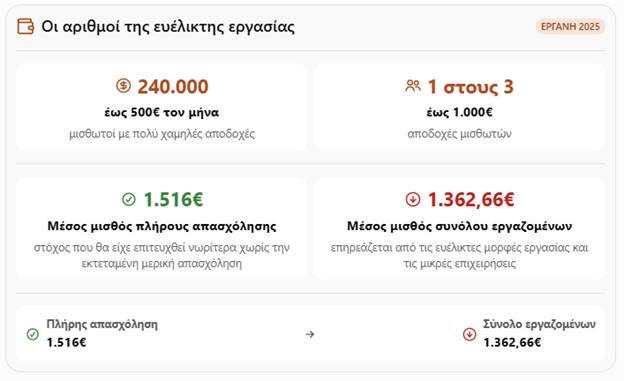Click the 240.000 figure
624x381 pixels.
pyautogui.click(x=173, y=86)
